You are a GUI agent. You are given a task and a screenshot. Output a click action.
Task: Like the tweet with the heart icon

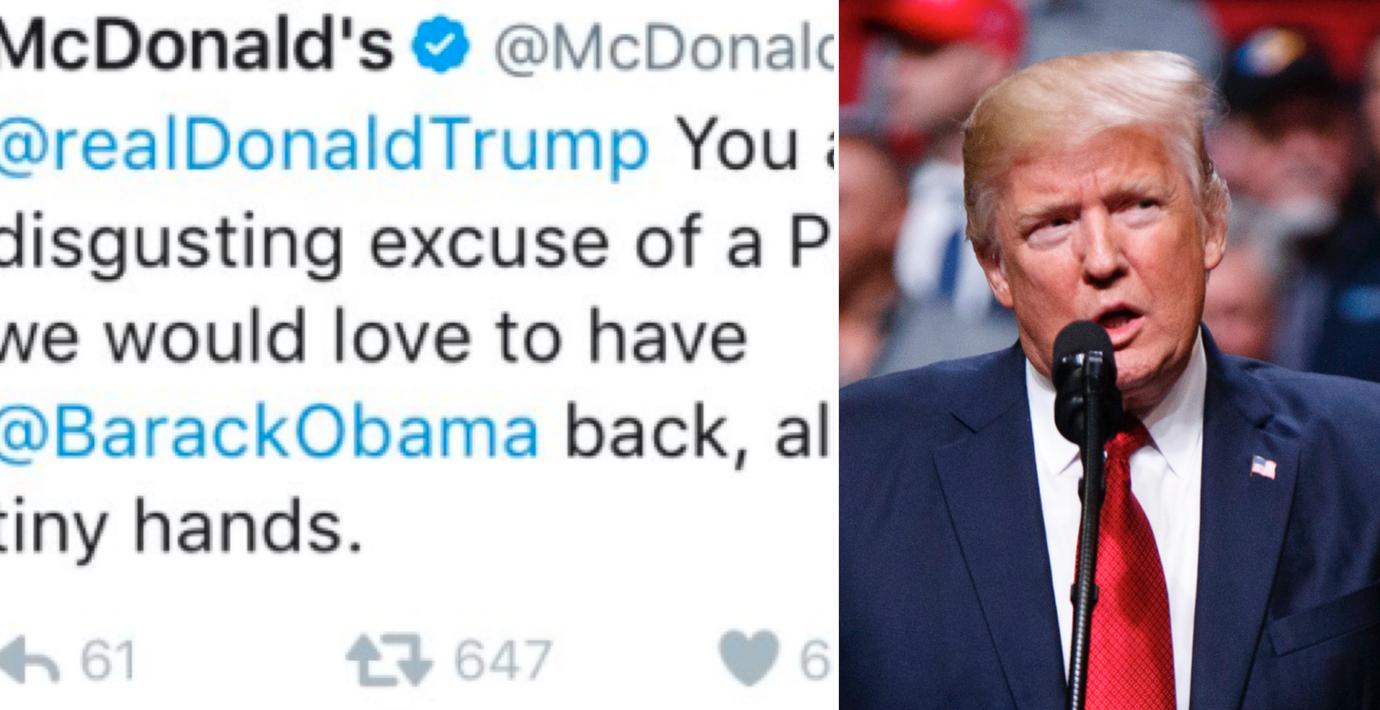tap(749, 658)
